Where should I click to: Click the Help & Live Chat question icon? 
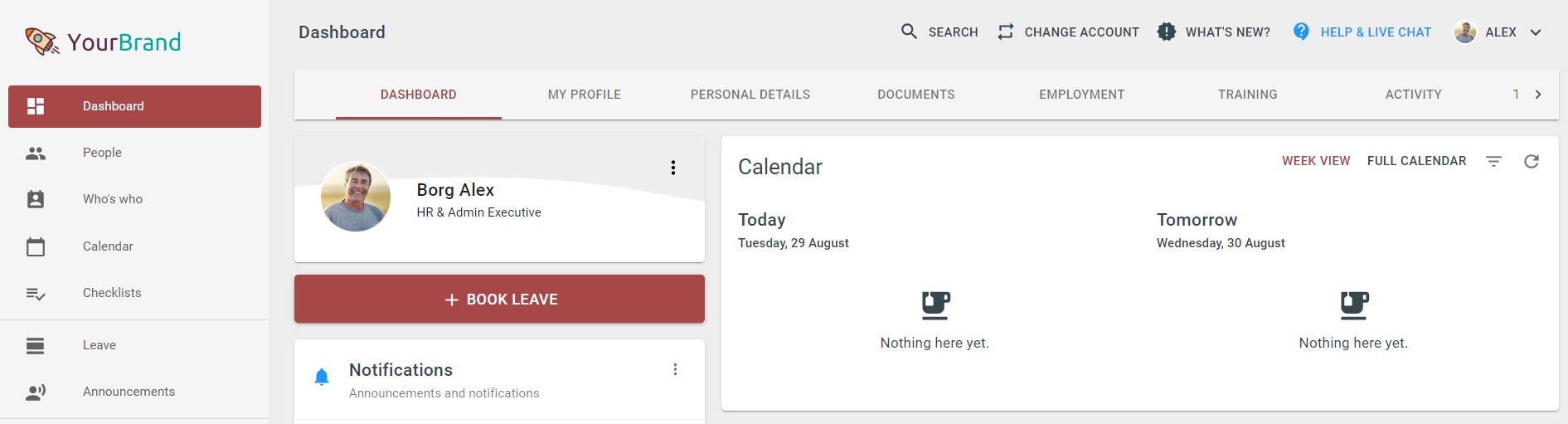tap(1301, 32)
